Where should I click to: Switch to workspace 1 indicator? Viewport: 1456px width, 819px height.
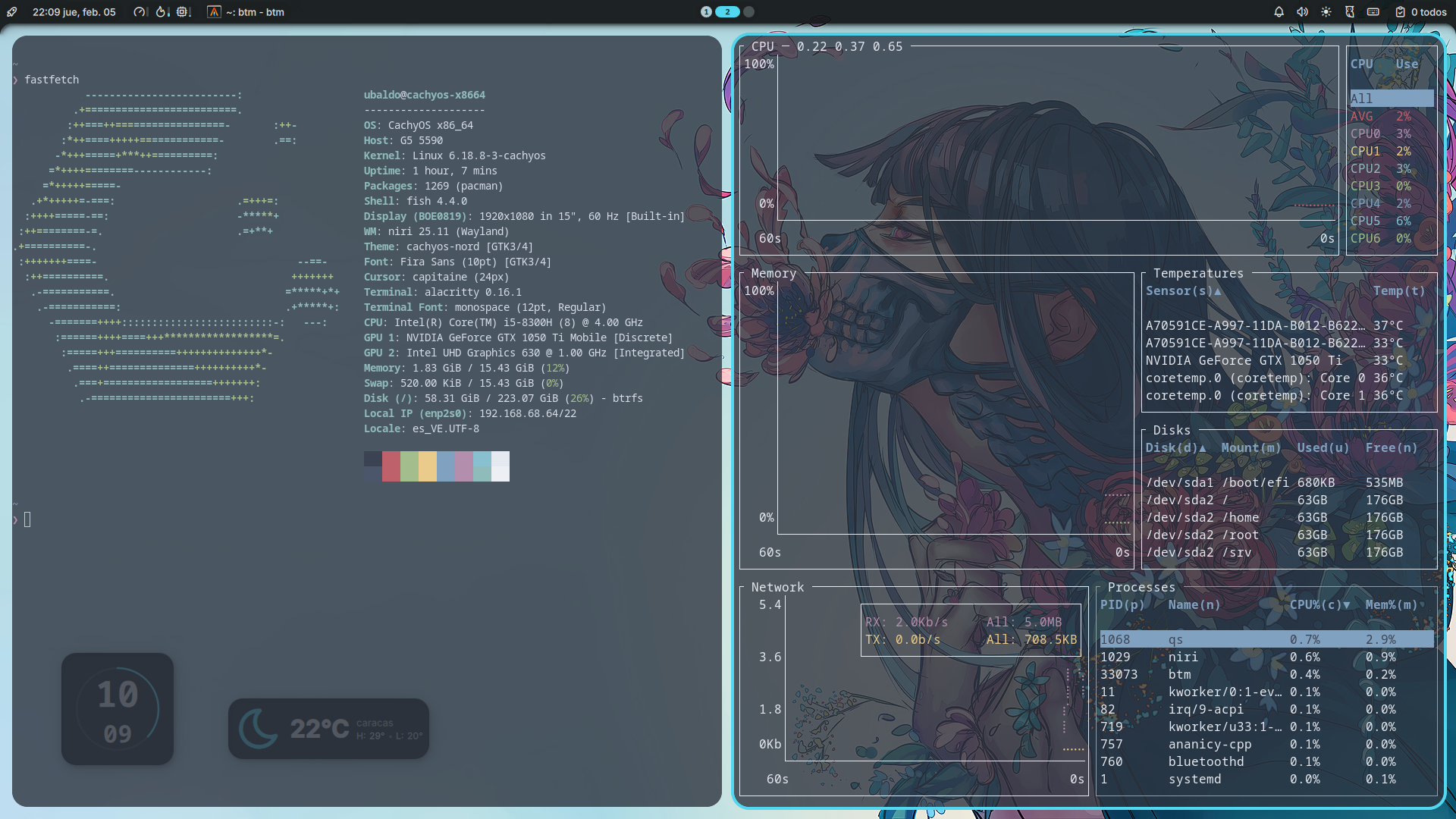[706, 12]
